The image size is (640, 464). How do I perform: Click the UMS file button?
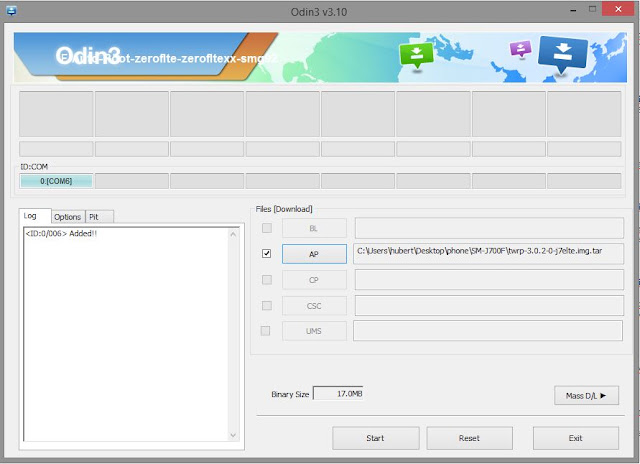pyautogui.click(x=314, y=331)
